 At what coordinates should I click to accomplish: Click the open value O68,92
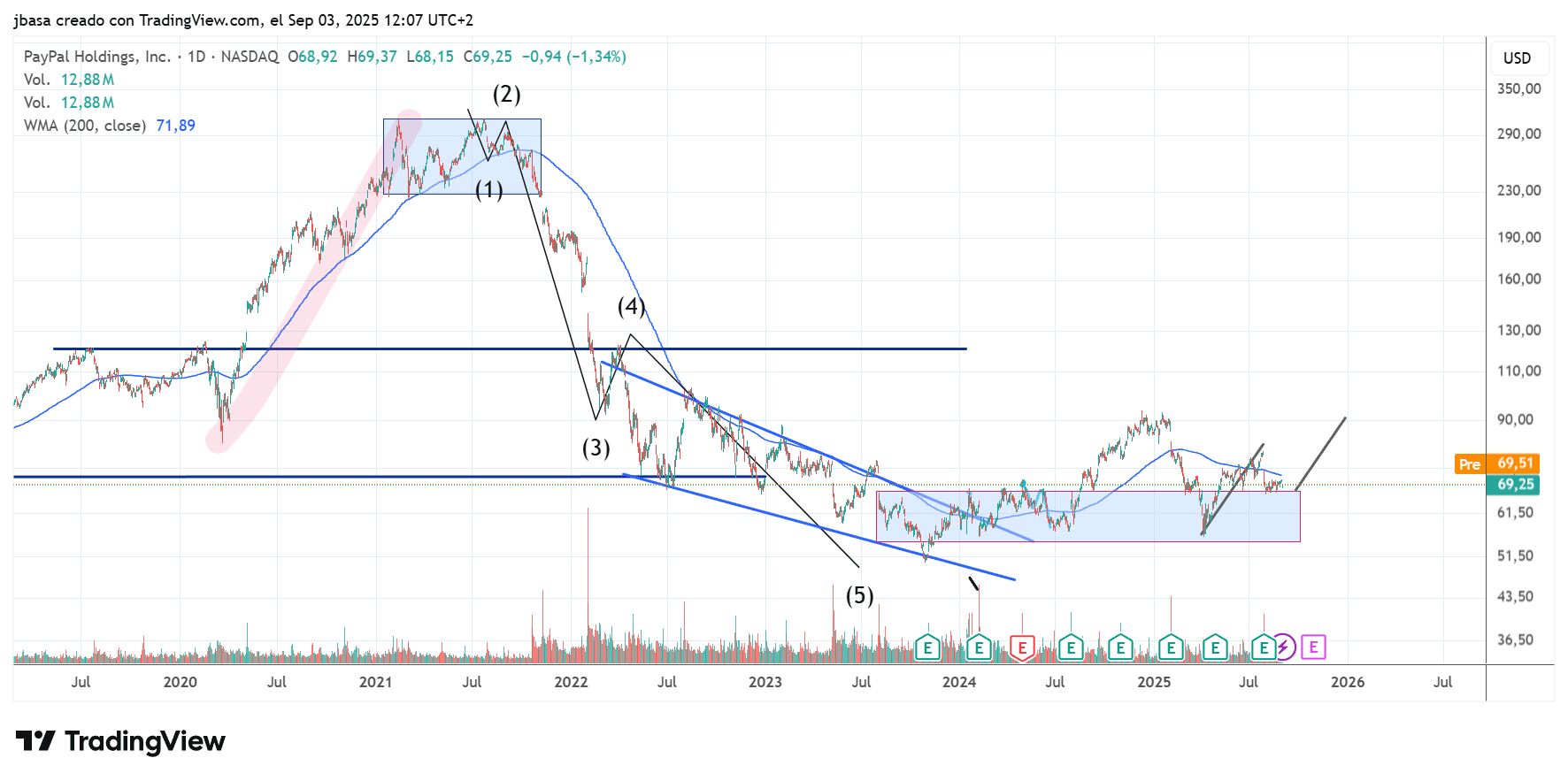pyautogui.click(x=312, y=57)
